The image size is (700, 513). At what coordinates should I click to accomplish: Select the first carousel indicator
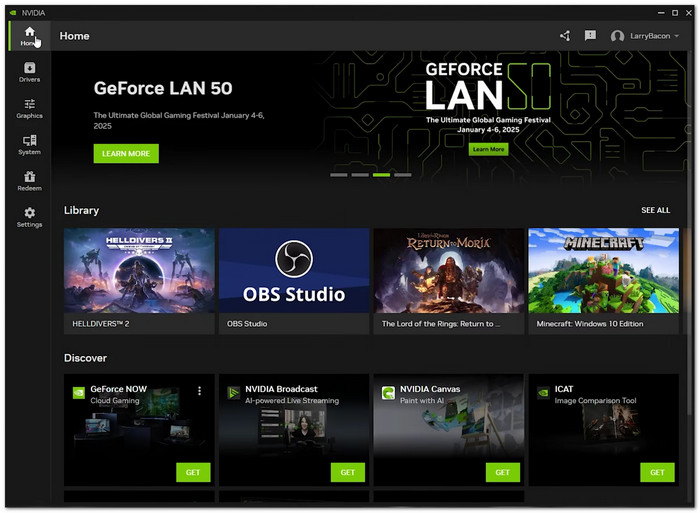tap(339, 175)
